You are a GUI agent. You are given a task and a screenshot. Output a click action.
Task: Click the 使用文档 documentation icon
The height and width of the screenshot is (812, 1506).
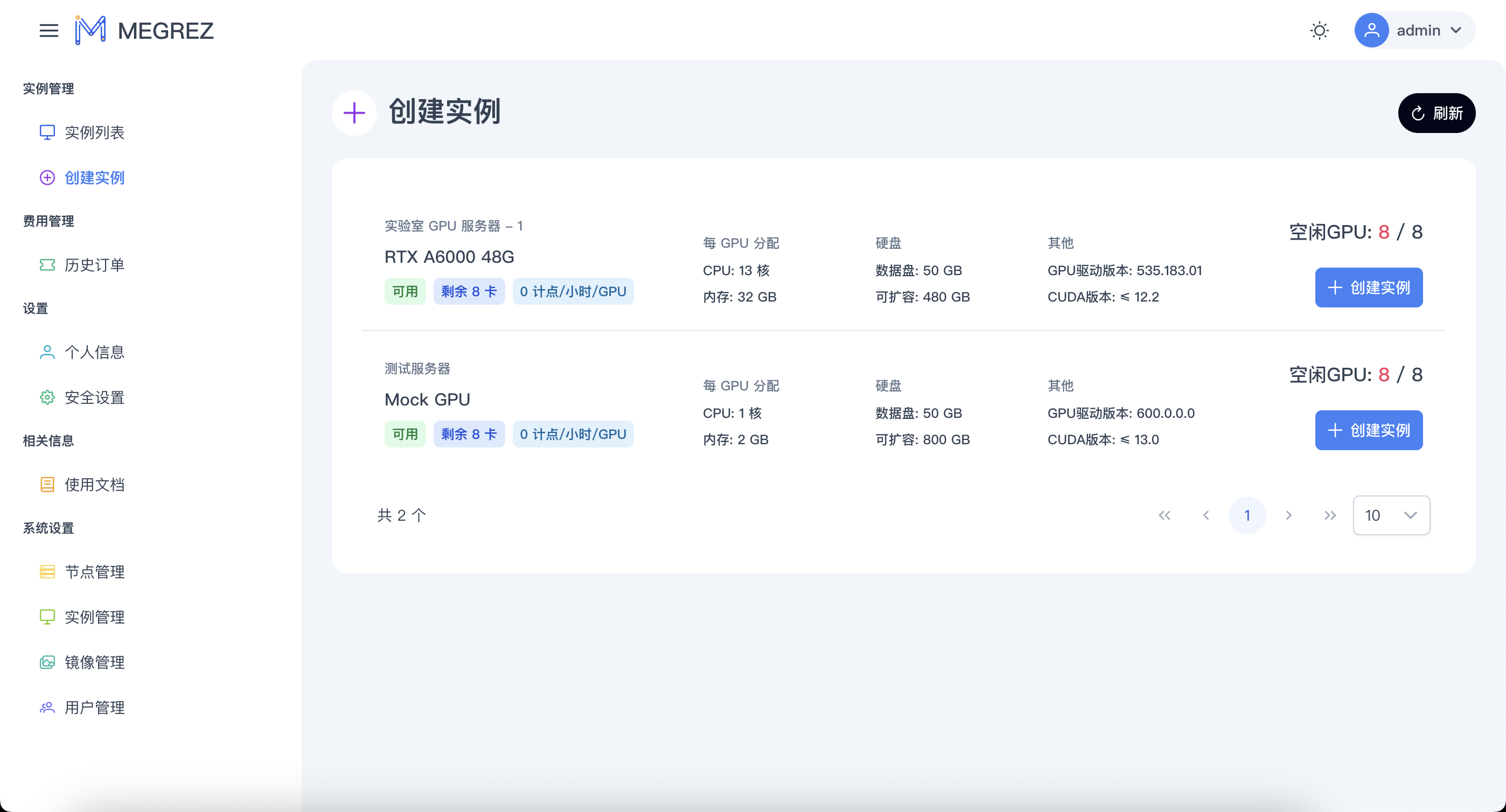pos(47,484)
